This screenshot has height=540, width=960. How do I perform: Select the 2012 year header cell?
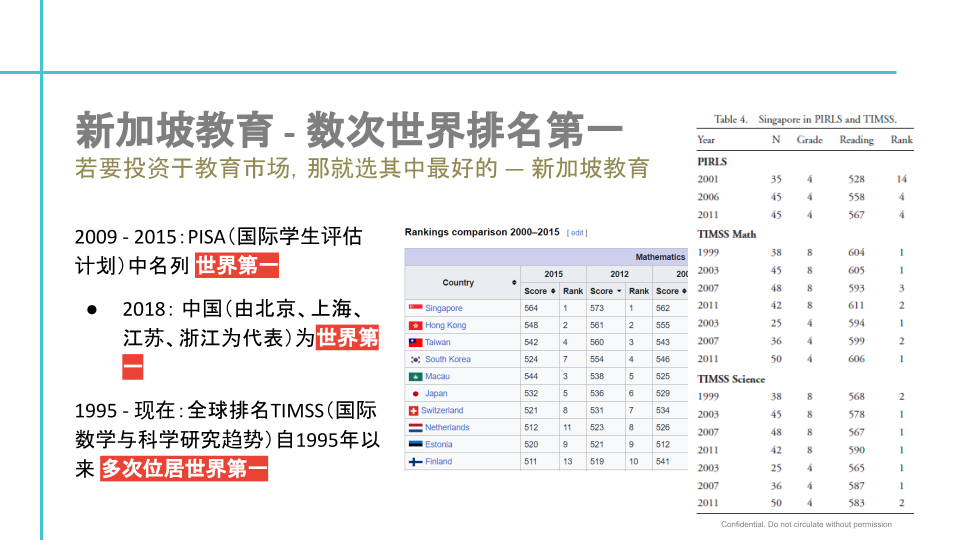coord(619,274)
